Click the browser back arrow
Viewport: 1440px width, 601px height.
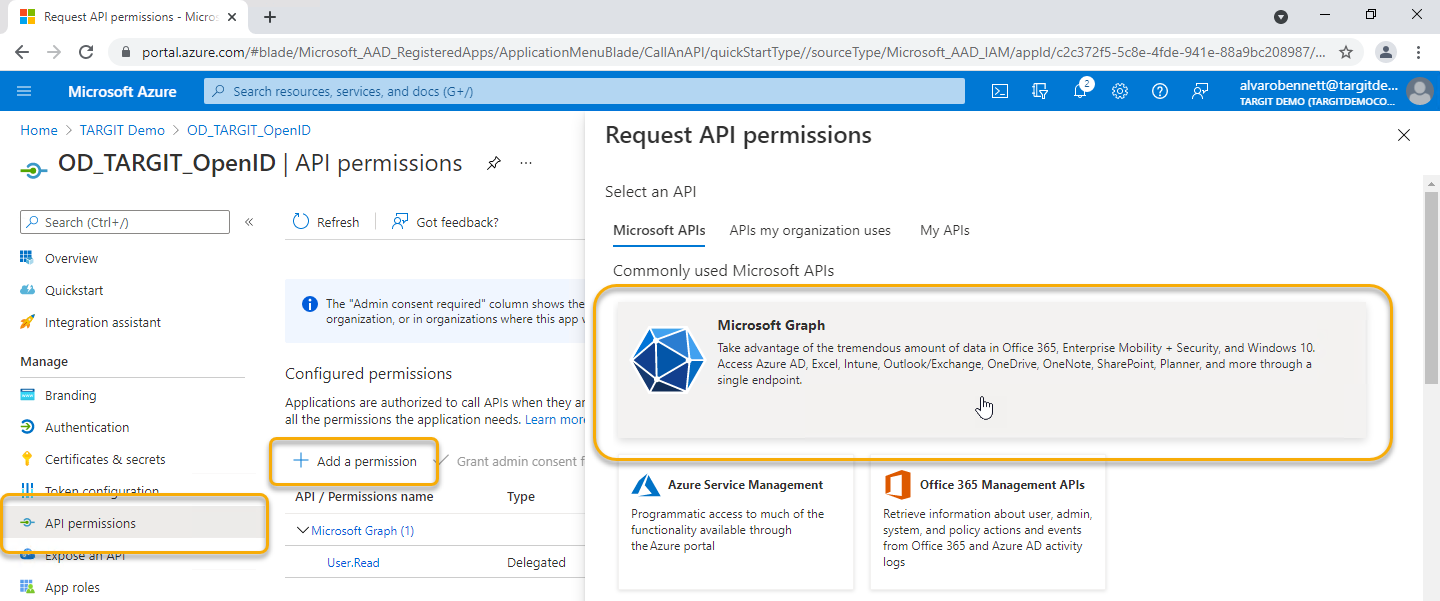tap(22, 52)
